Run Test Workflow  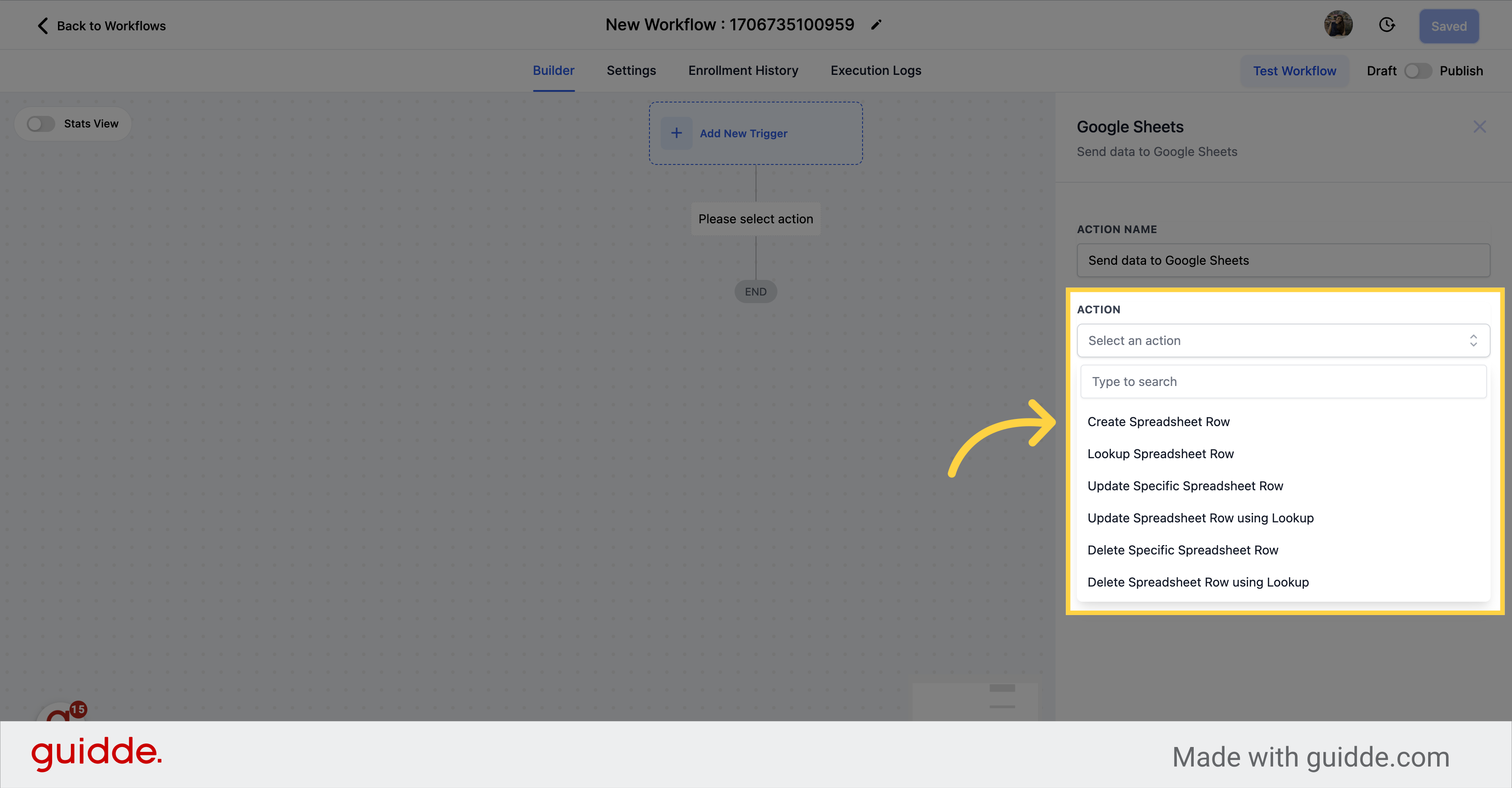tap(1294, 71)
